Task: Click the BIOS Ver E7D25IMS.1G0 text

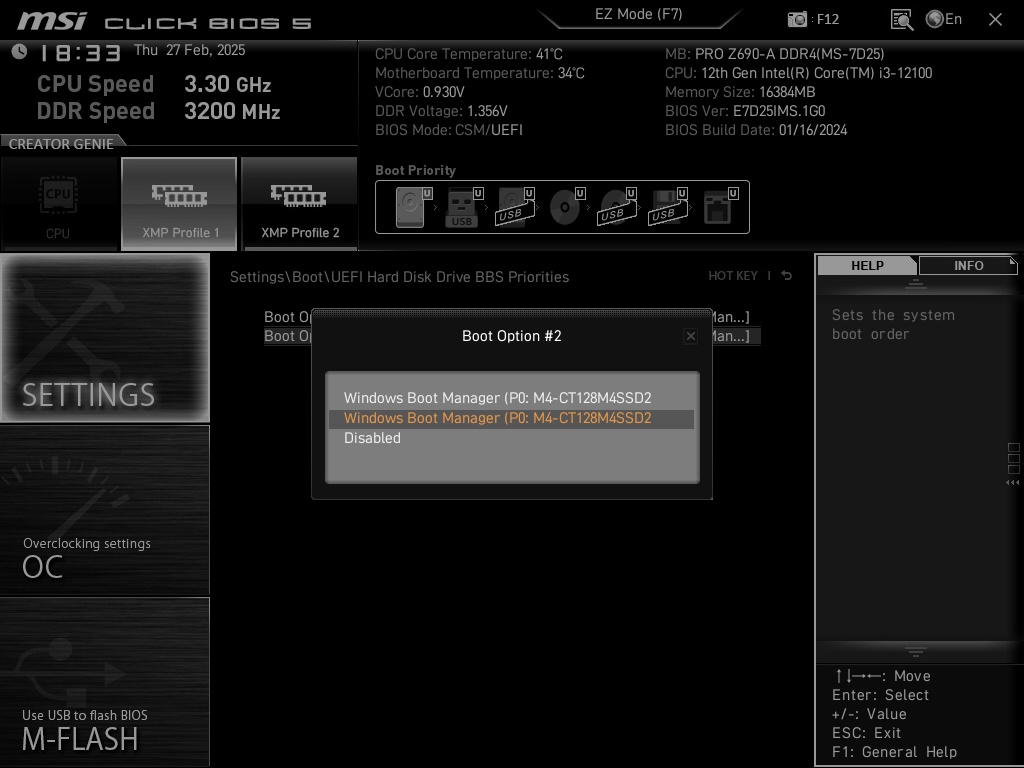Action: pyautogui.click(x=745, y=111)
